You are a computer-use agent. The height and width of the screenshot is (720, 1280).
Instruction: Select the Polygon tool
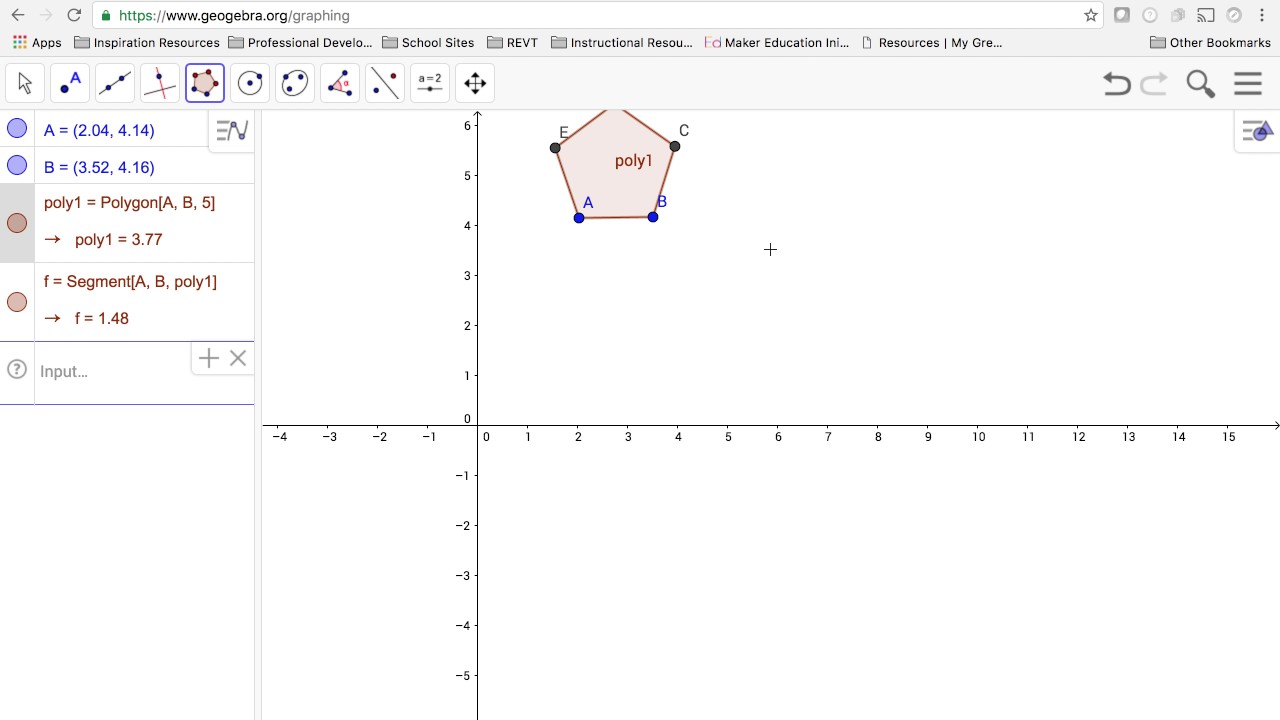pyautogui.click(x=205, y=83)
